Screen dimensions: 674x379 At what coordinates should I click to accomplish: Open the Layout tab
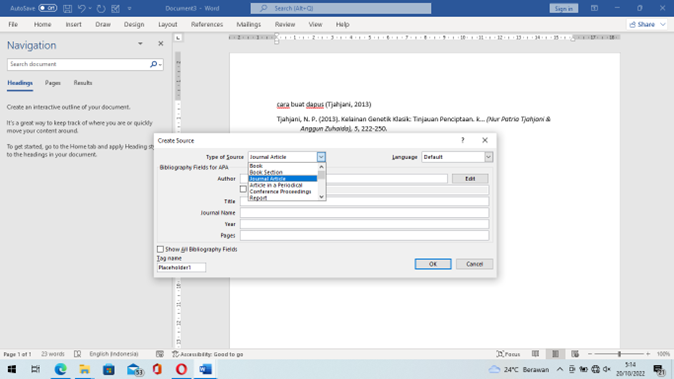[x=168, y=24]
